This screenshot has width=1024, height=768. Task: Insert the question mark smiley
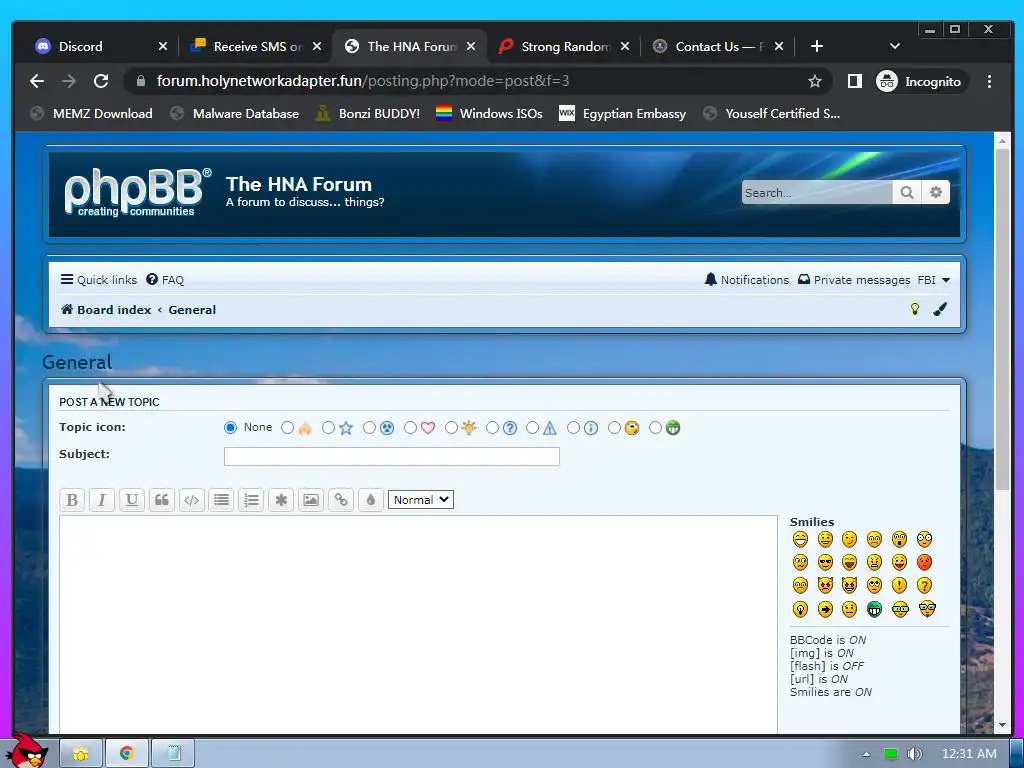(x=924, y=586)
